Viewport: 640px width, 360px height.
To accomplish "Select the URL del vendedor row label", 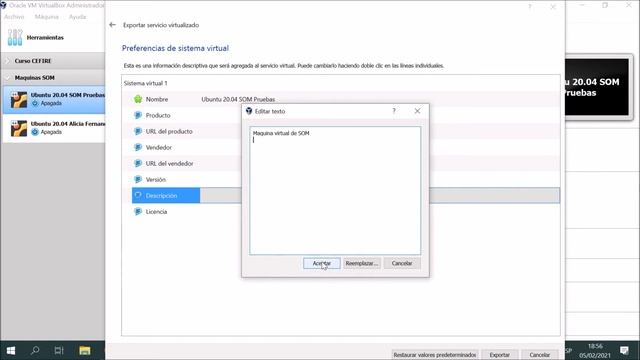I will point(169,163).
